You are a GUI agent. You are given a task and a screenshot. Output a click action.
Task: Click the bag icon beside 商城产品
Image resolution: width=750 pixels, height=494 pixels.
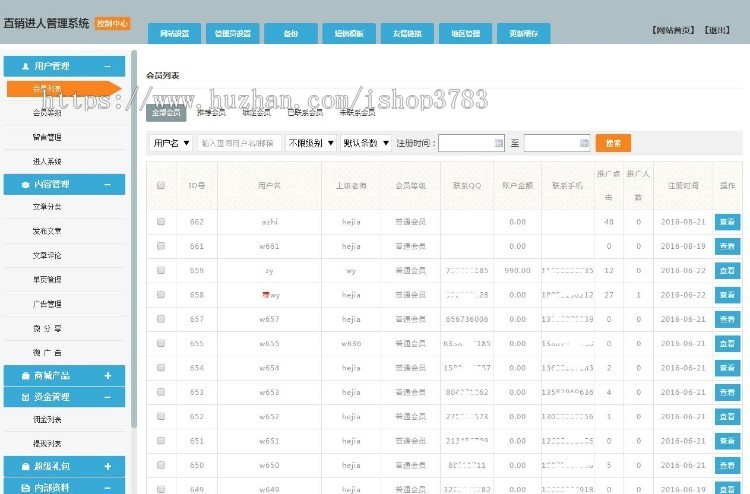pyautogui.click(x=26, y=376)
